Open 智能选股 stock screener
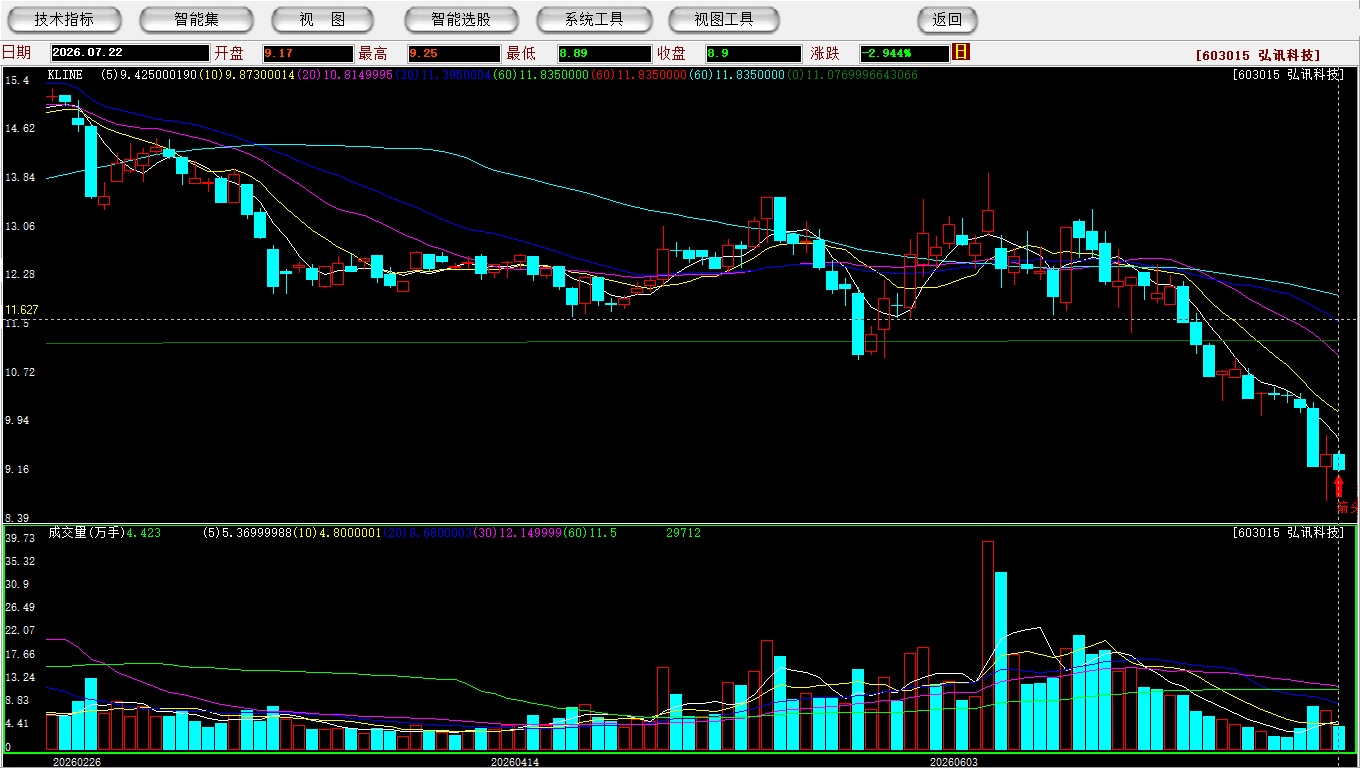1360x768 pixels. (x=461, y=19)
